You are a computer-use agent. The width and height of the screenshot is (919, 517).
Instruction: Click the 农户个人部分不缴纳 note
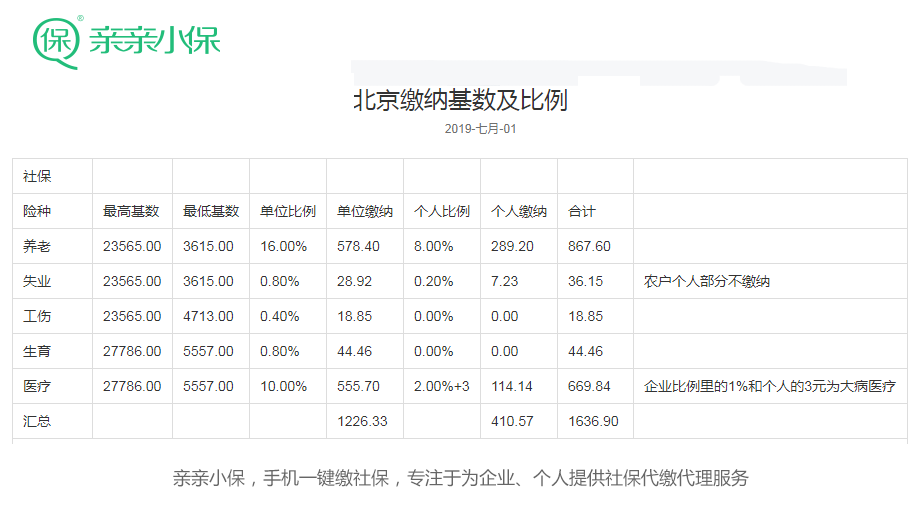pos(707,281)
